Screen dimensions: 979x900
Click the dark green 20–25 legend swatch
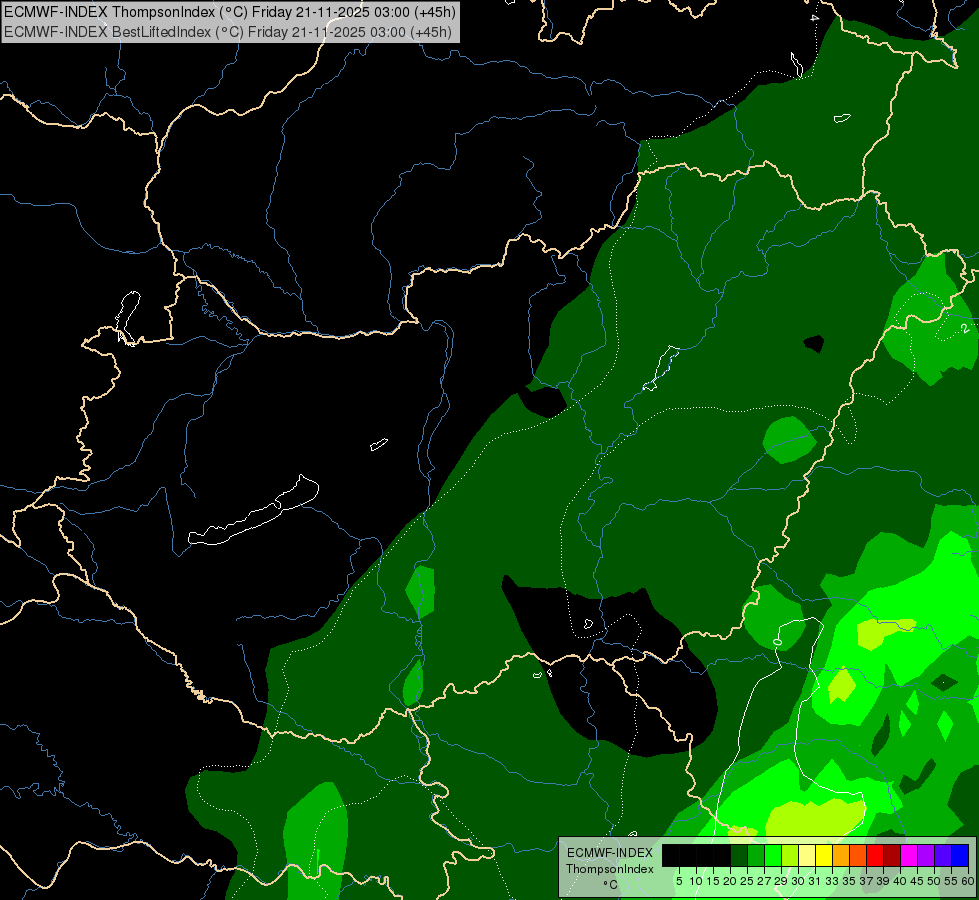pos(739,855)
